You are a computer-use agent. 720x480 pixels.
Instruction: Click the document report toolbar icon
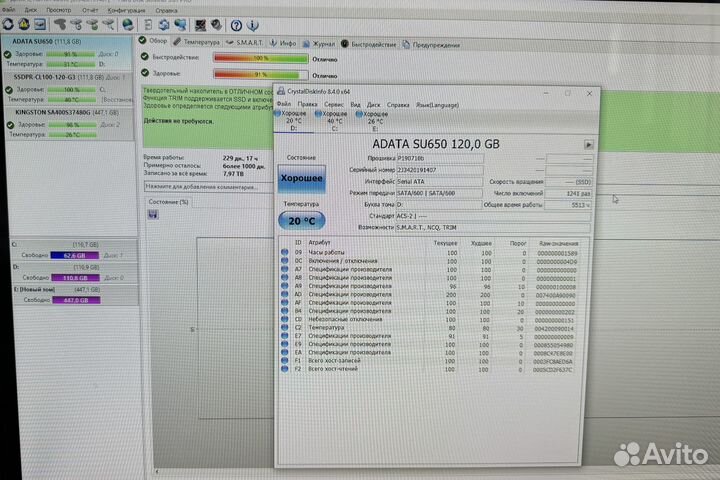click(x=148, y=25)
